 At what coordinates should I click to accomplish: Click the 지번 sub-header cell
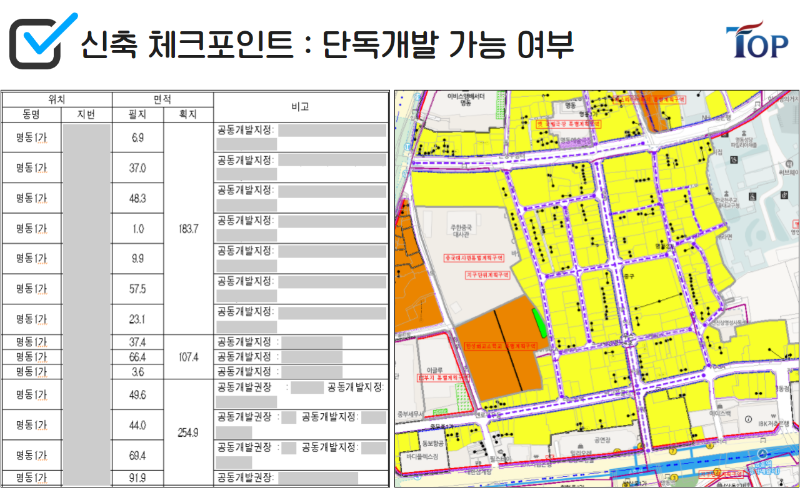point(86,115)
